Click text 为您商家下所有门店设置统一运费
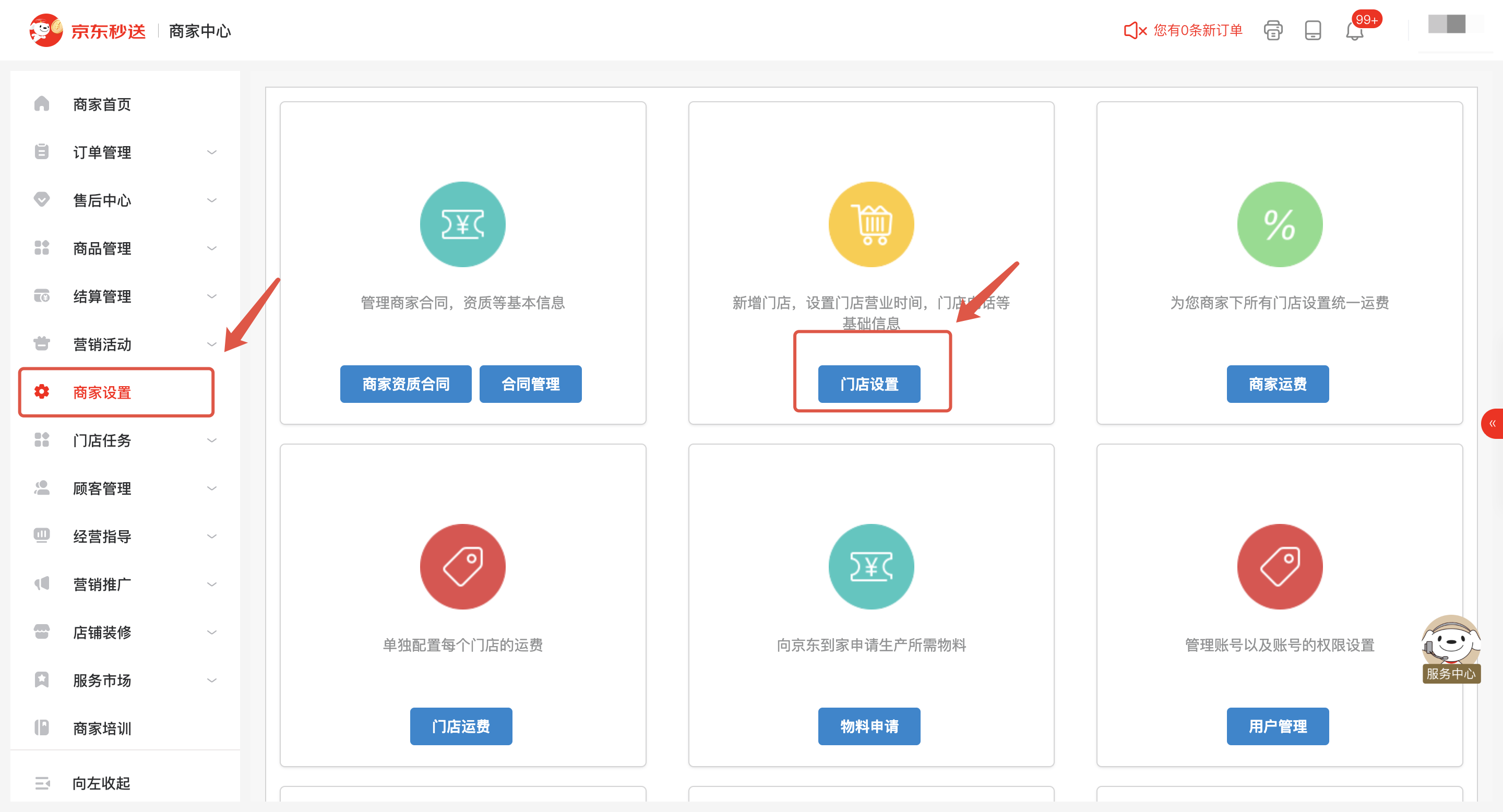 [1280, 303]
